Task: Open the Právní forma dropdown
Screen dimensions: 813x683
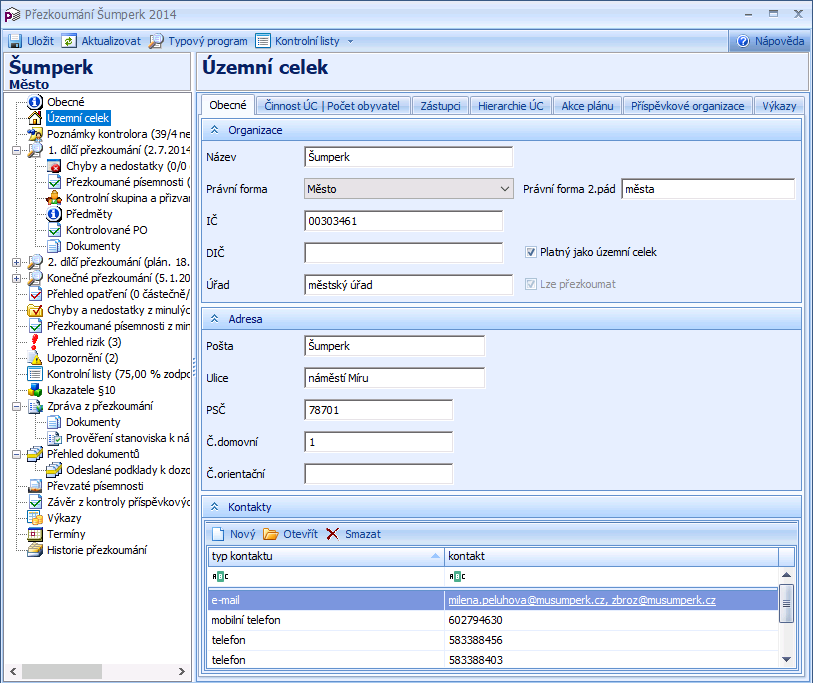Action: coord(505,189)
